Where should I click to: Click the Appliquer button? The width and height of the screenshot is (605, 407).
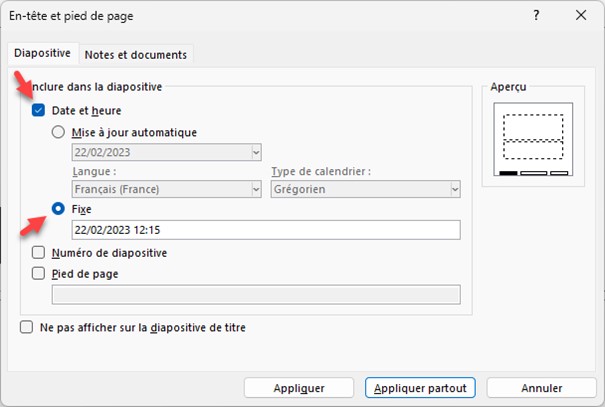pos(300,388)
